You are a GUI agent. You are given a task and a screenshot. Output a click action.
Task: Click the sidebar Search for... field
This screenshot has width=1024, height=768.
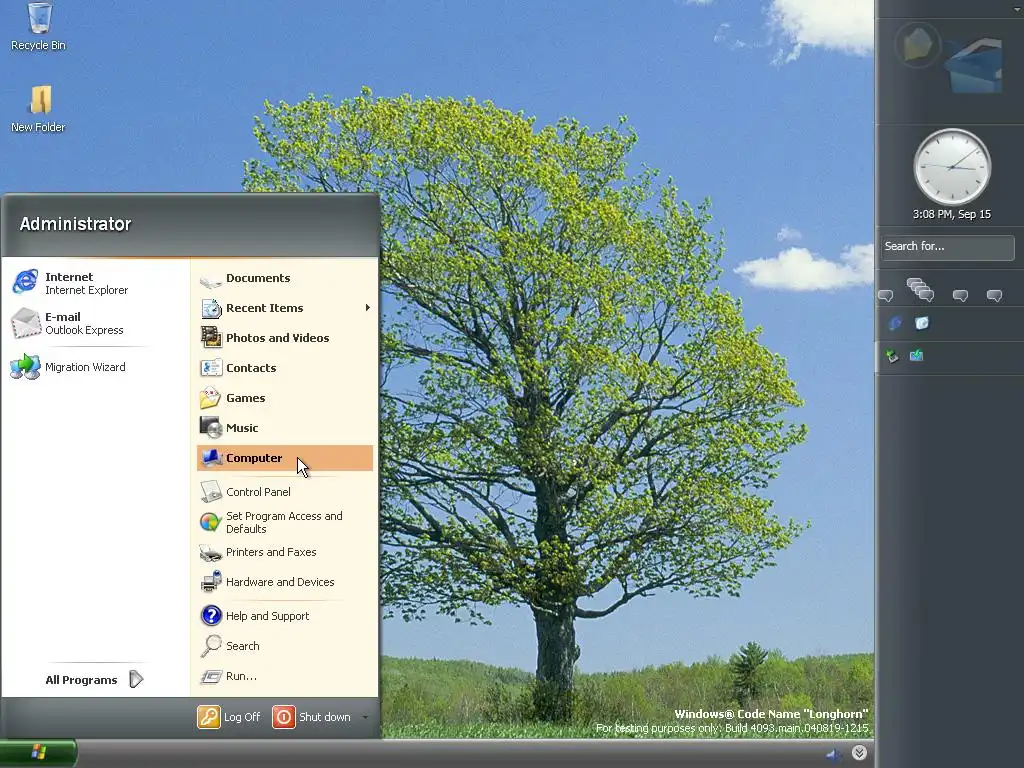pos(948,247)
